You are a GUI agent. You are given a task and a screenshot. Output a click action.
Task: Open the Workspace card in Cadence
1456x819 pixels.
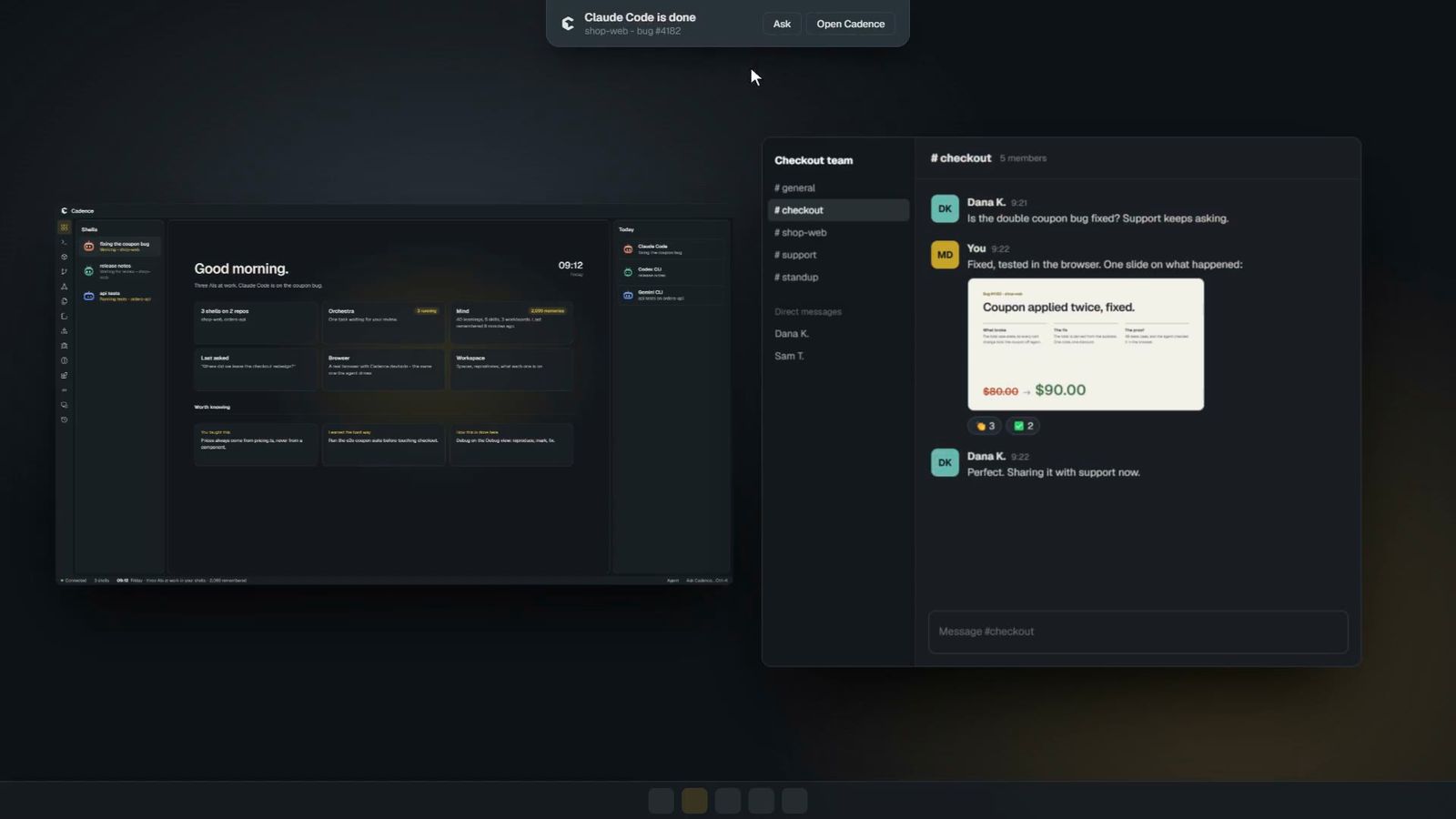pos(511,369)
